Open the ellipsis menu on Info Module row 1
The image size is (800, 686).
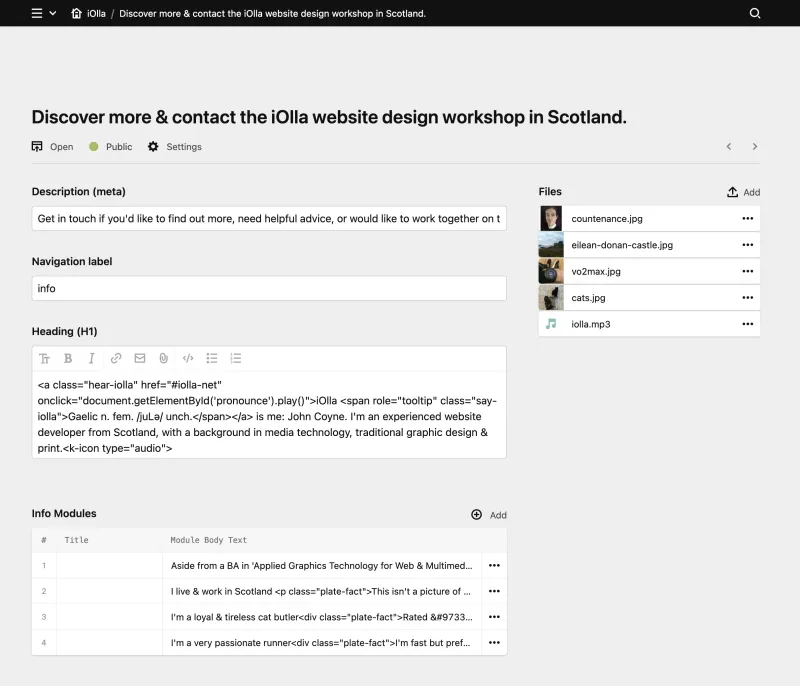pyautogui.click(x=493, y=565)
